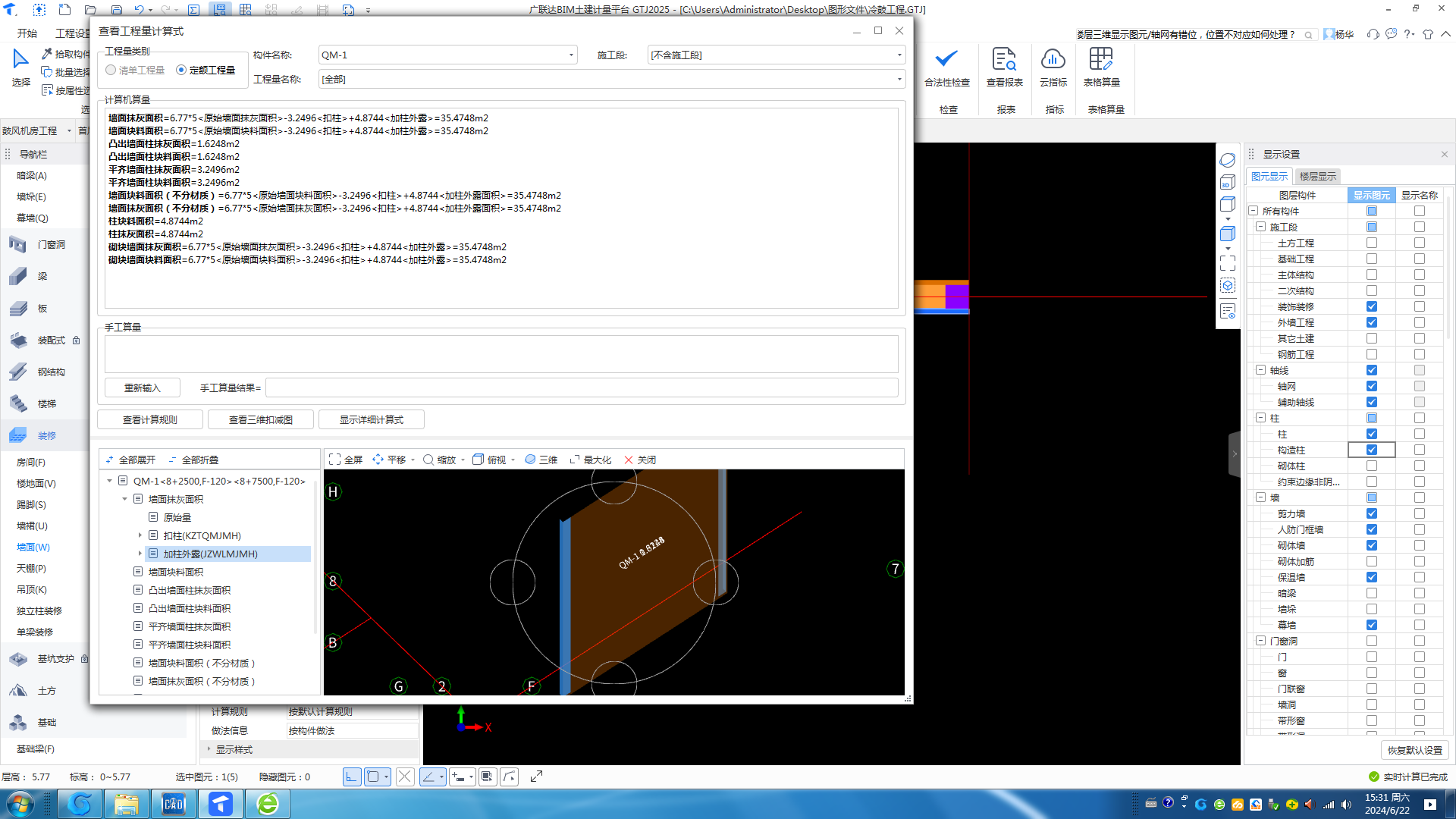
Task: Toggle 构造柱 display checkbox
Action: (1371, 450)
